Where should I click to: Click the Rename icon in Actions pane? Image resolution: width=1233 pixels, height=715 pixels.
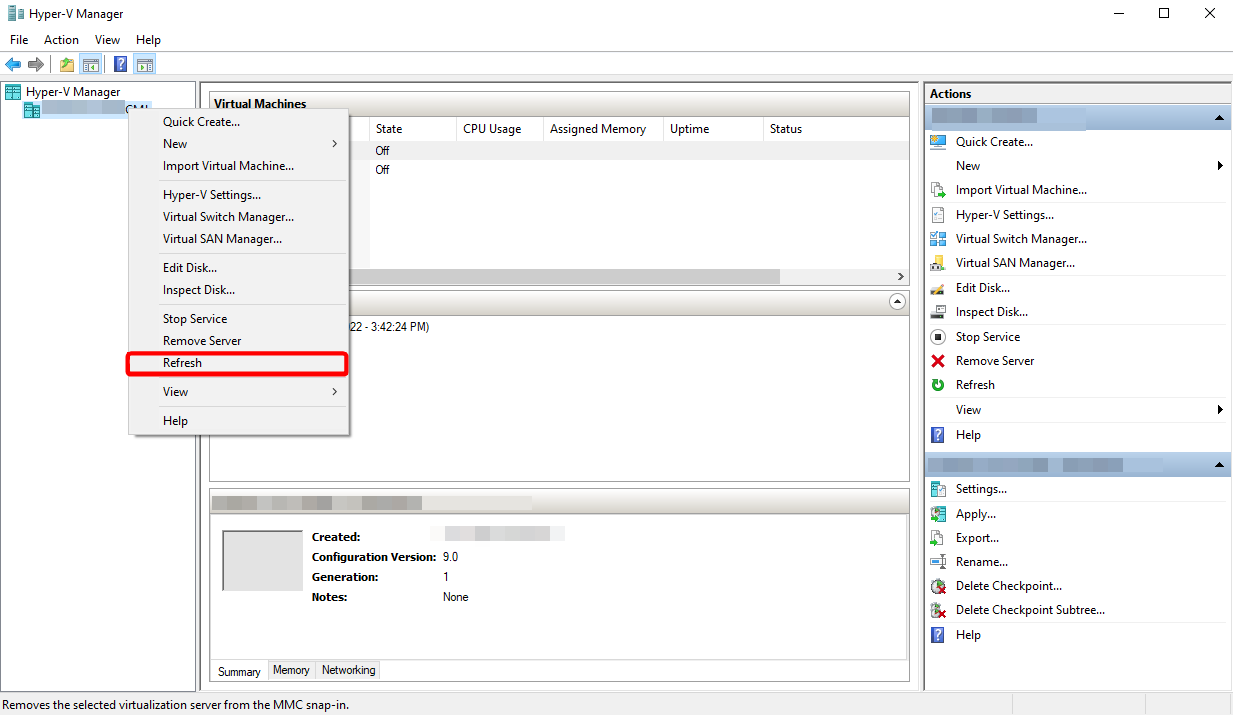tap(938, 562)
